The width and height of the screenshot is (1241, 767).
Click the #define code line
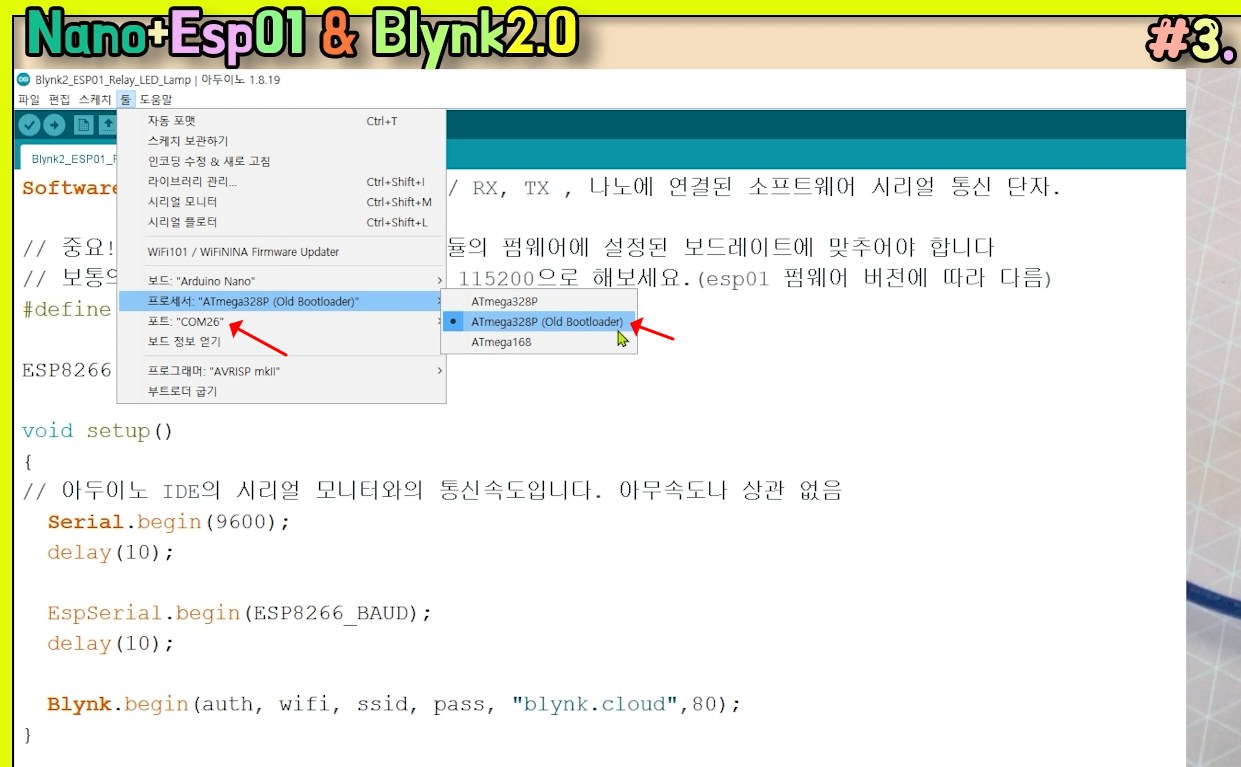(x=67, y=309)
